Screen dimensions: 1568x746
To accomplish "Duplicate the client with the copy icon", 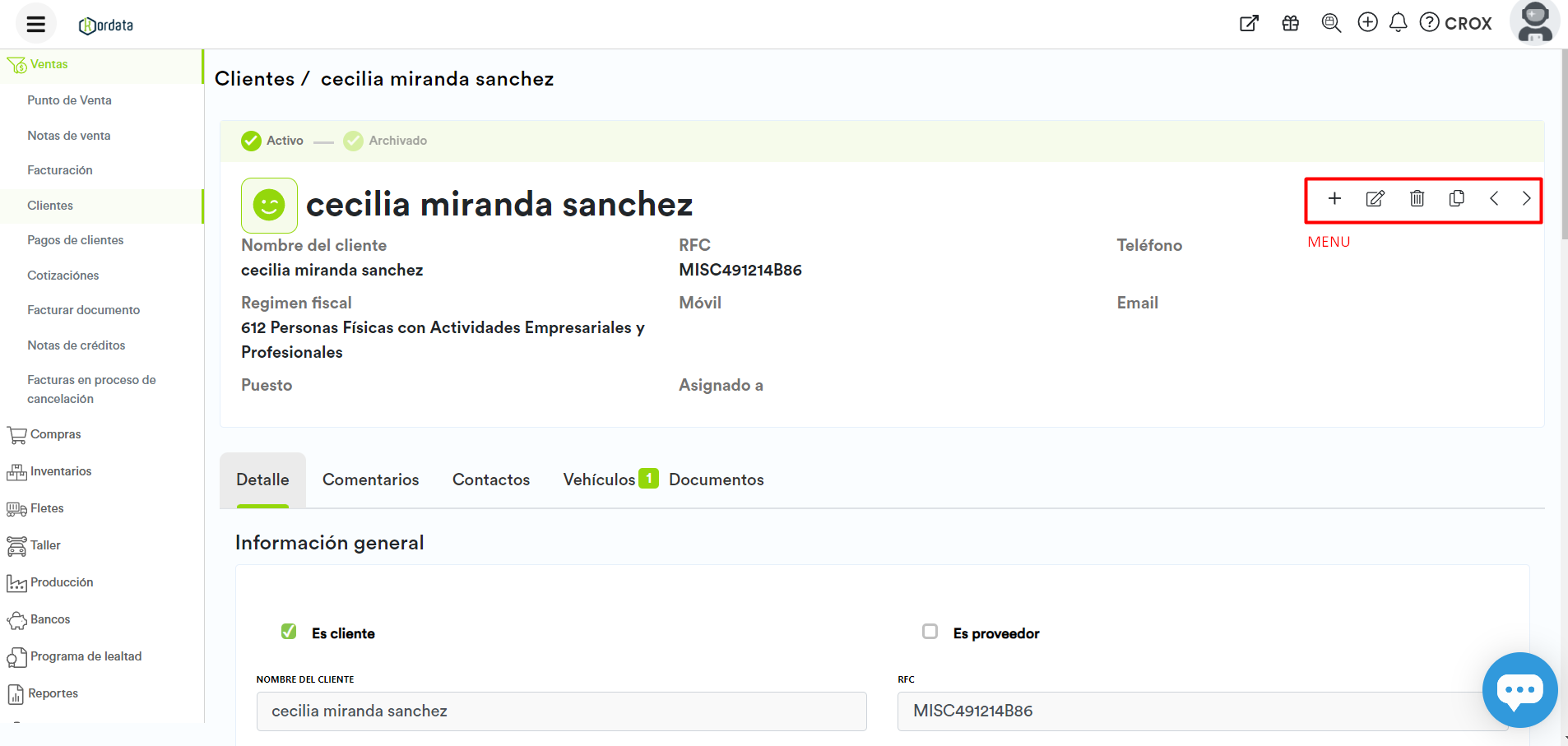I will click(1456, 198).
